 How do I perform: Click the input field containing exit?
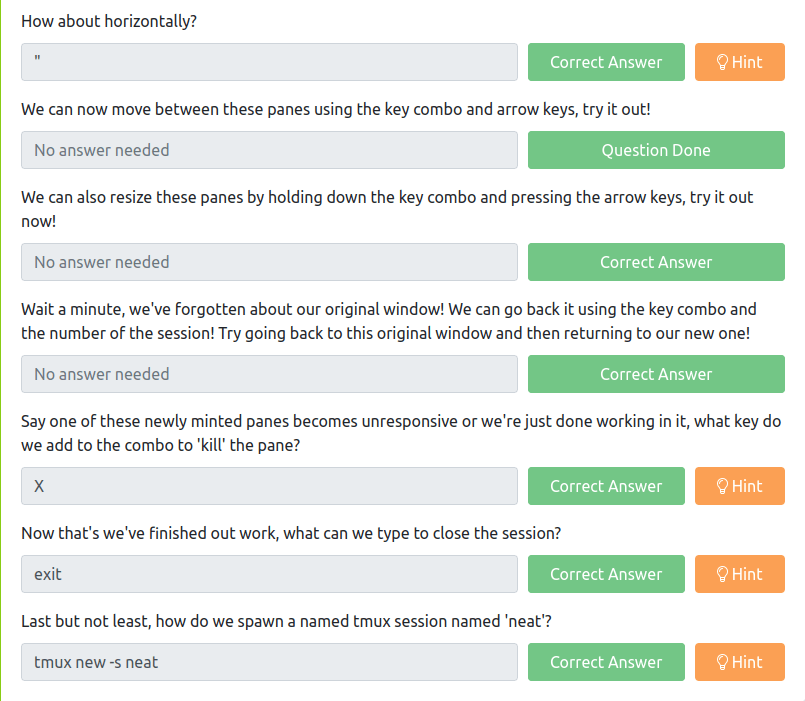pos(269,574)
